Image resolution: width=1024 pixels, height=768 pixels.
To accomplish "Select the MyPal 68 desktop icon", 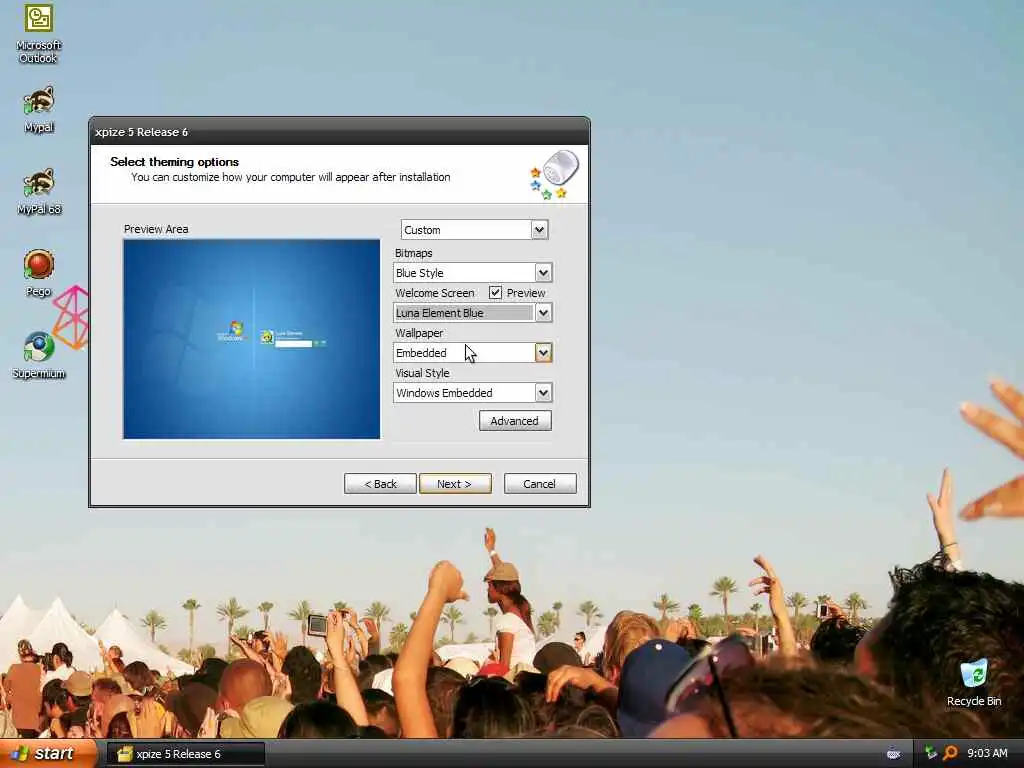I will click(39, 191).
